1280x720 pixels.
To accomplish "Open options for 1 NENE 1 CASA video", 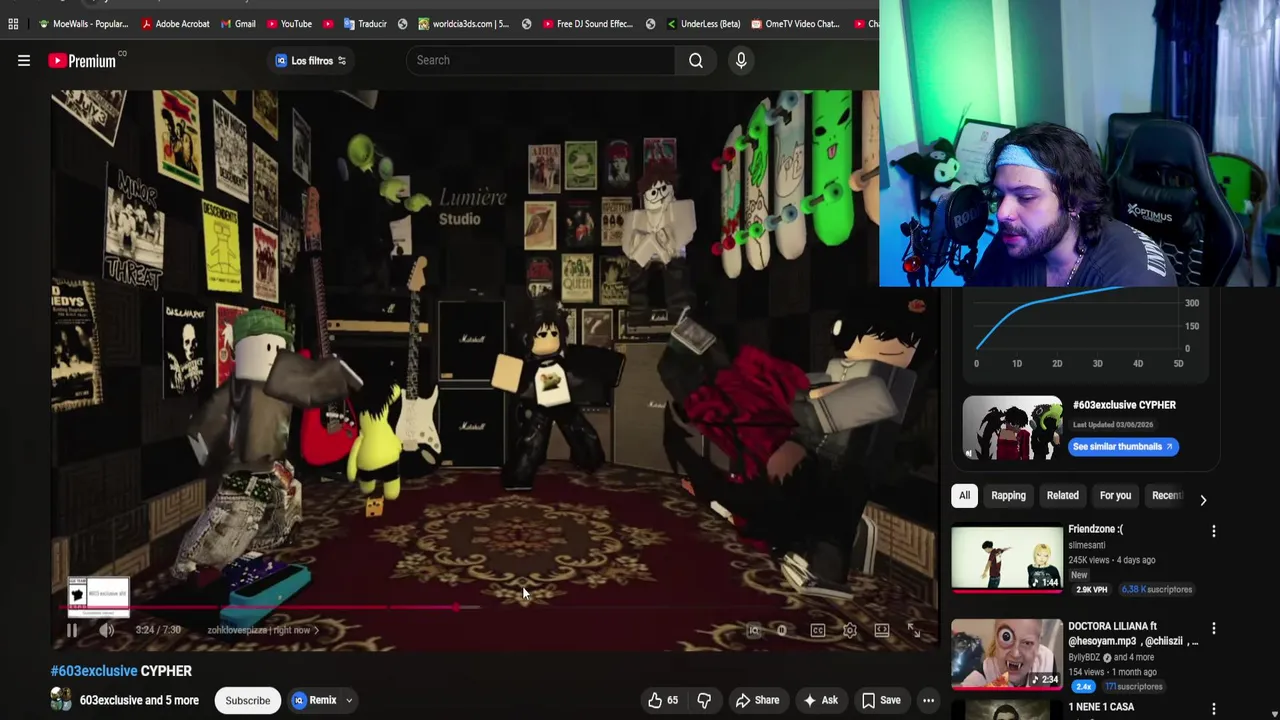I will tap(1214, 709).
